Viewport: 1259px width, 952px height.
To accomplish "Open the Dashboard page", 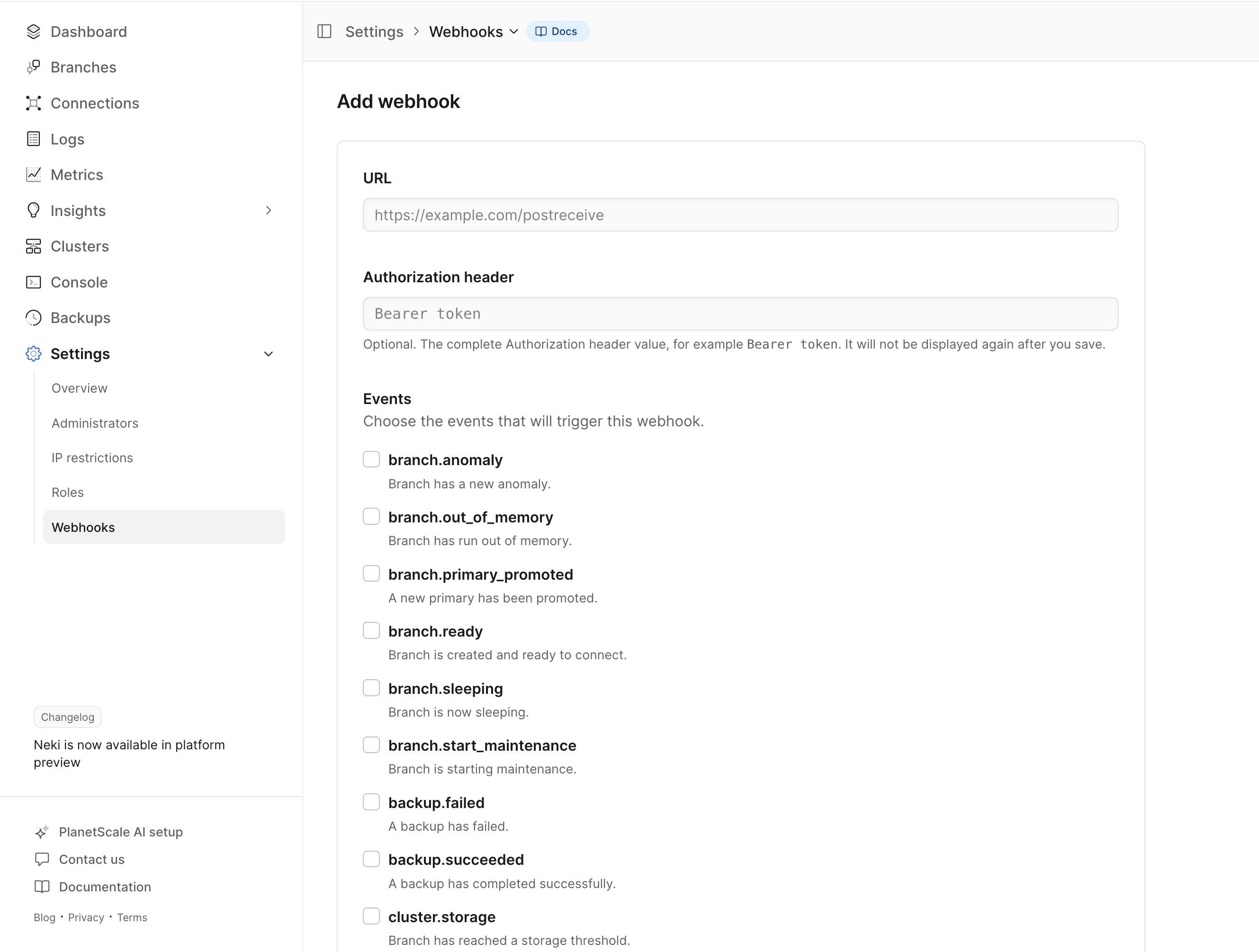I will (89, 32).
